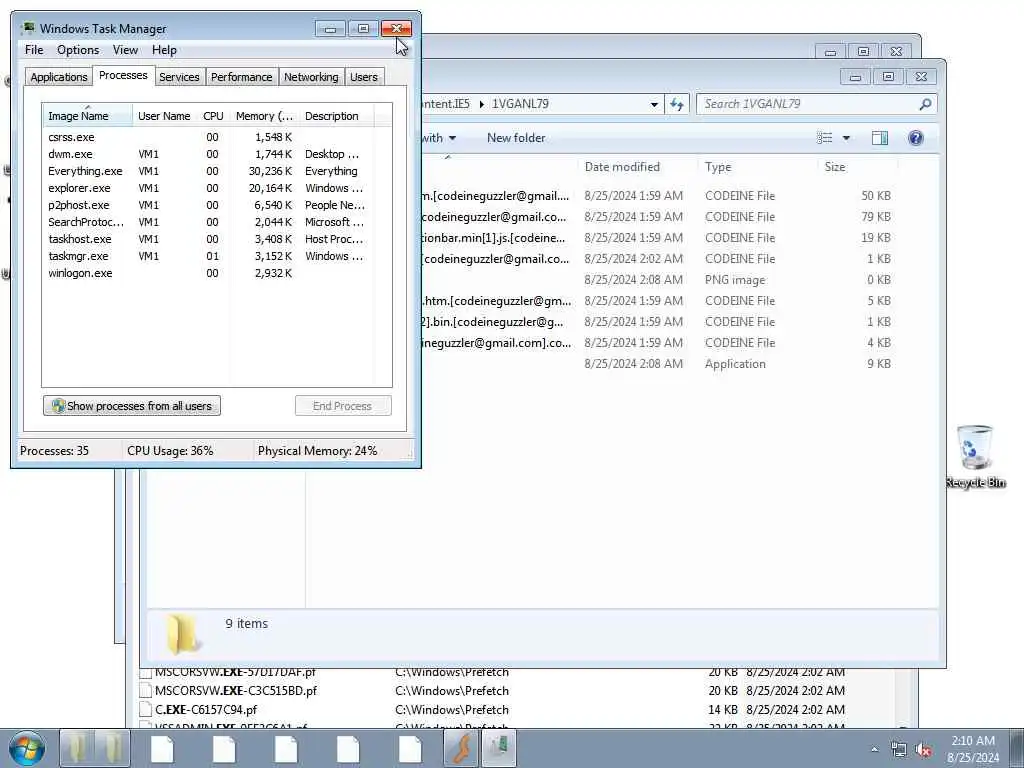Image resolution: width=1024 pixels, height=768 pixels.
Task: Open the Recycle Bin desktop icon
Action: 975,456
